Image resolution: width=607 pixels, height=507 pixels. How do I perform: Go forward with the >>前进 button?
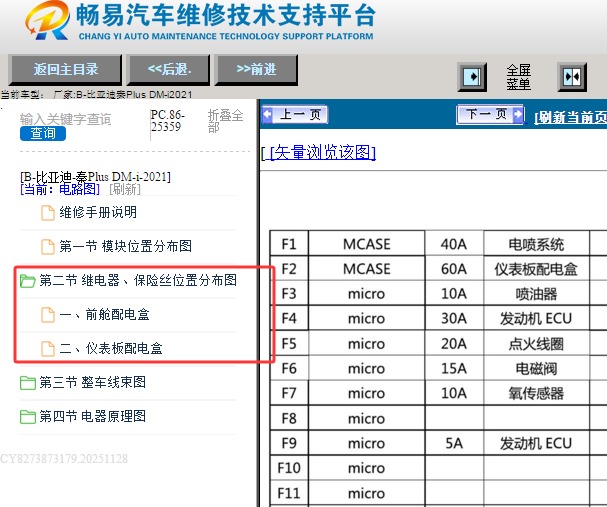tap(256, 70)
